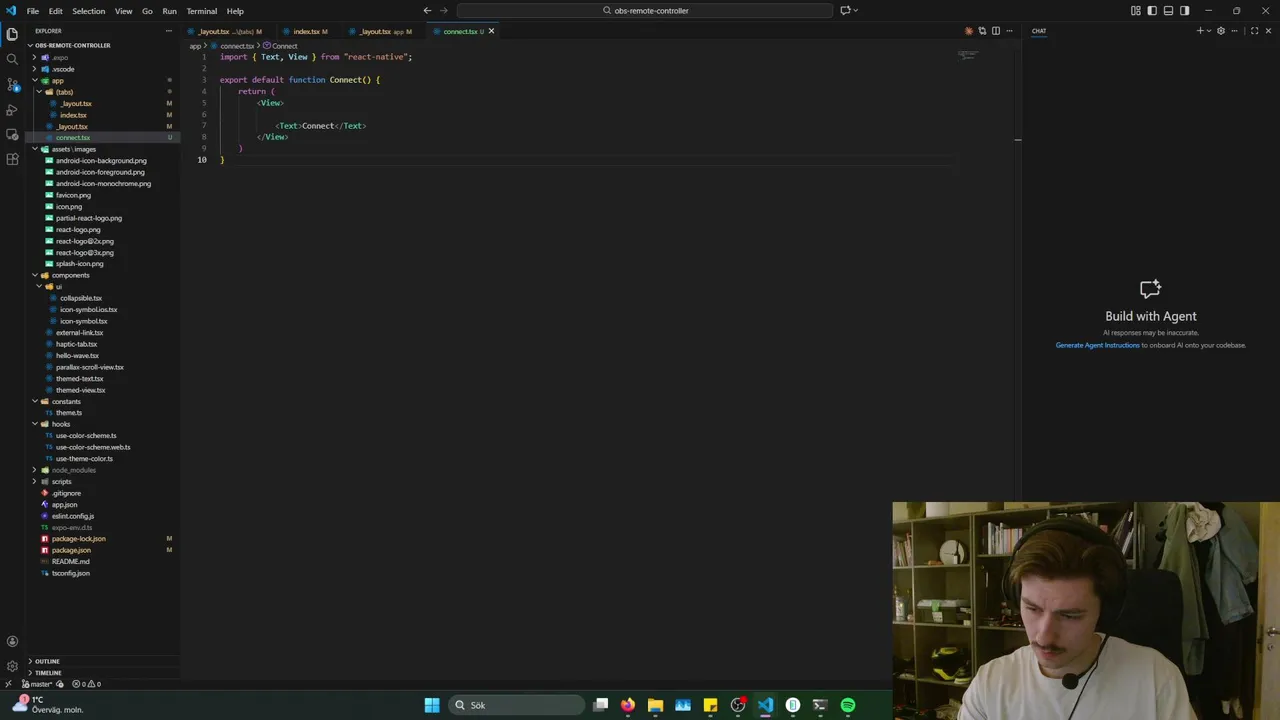Expand the node_modules folder

coord(73,470)
